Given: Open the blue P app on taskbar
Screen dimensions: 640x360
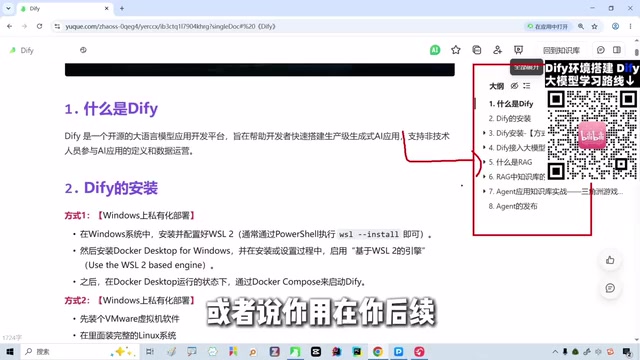Looking at the screenshot, I should click(x=398, y=351).
